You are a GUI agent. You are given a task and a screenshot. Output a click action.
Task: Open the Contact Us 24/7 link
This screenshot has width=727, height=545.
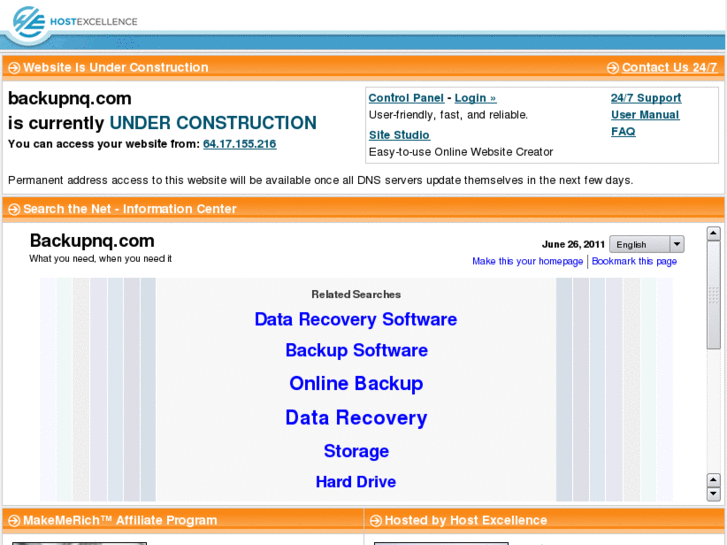tap(670, 68)
